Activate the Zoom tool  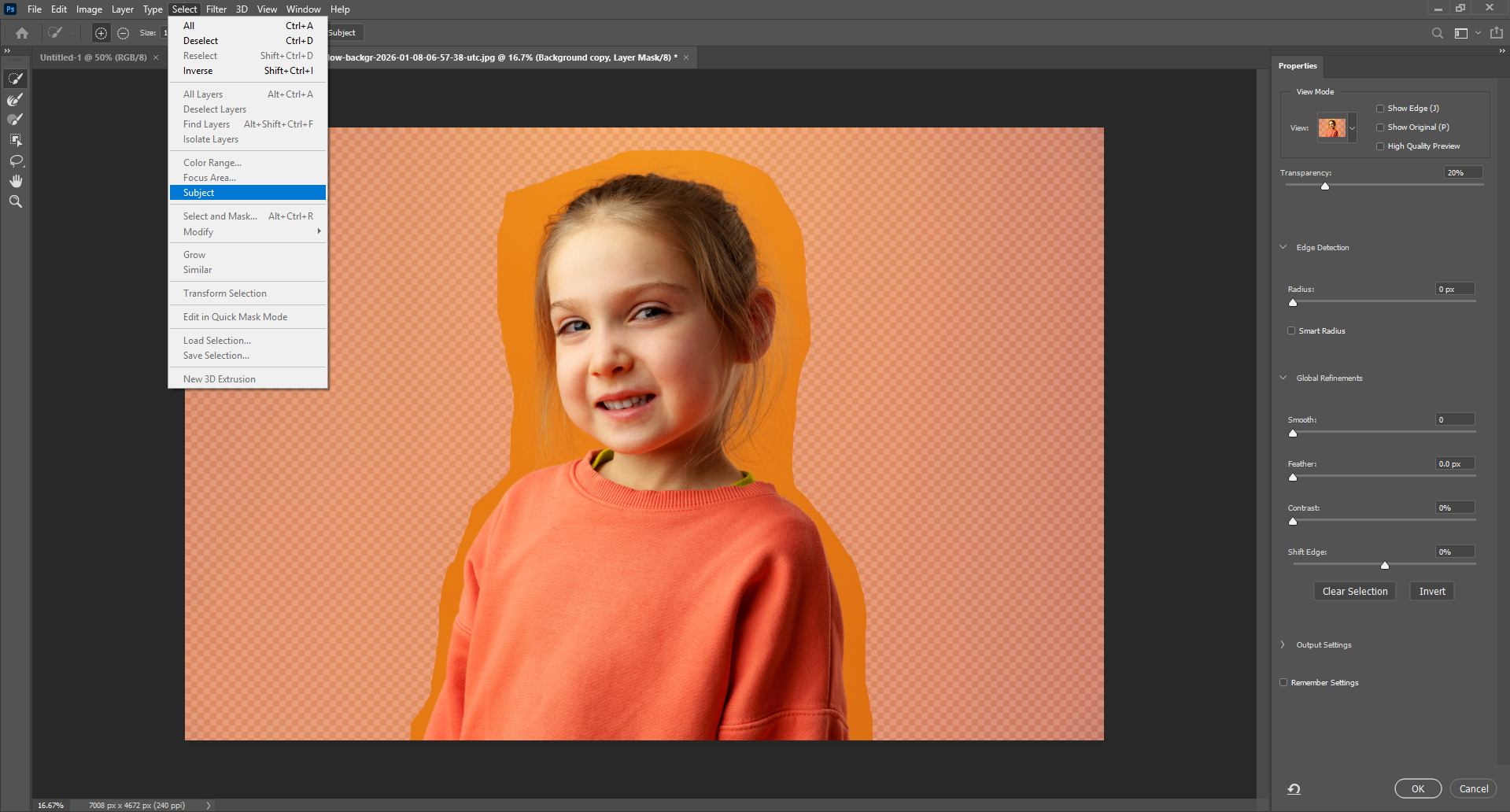16,201
